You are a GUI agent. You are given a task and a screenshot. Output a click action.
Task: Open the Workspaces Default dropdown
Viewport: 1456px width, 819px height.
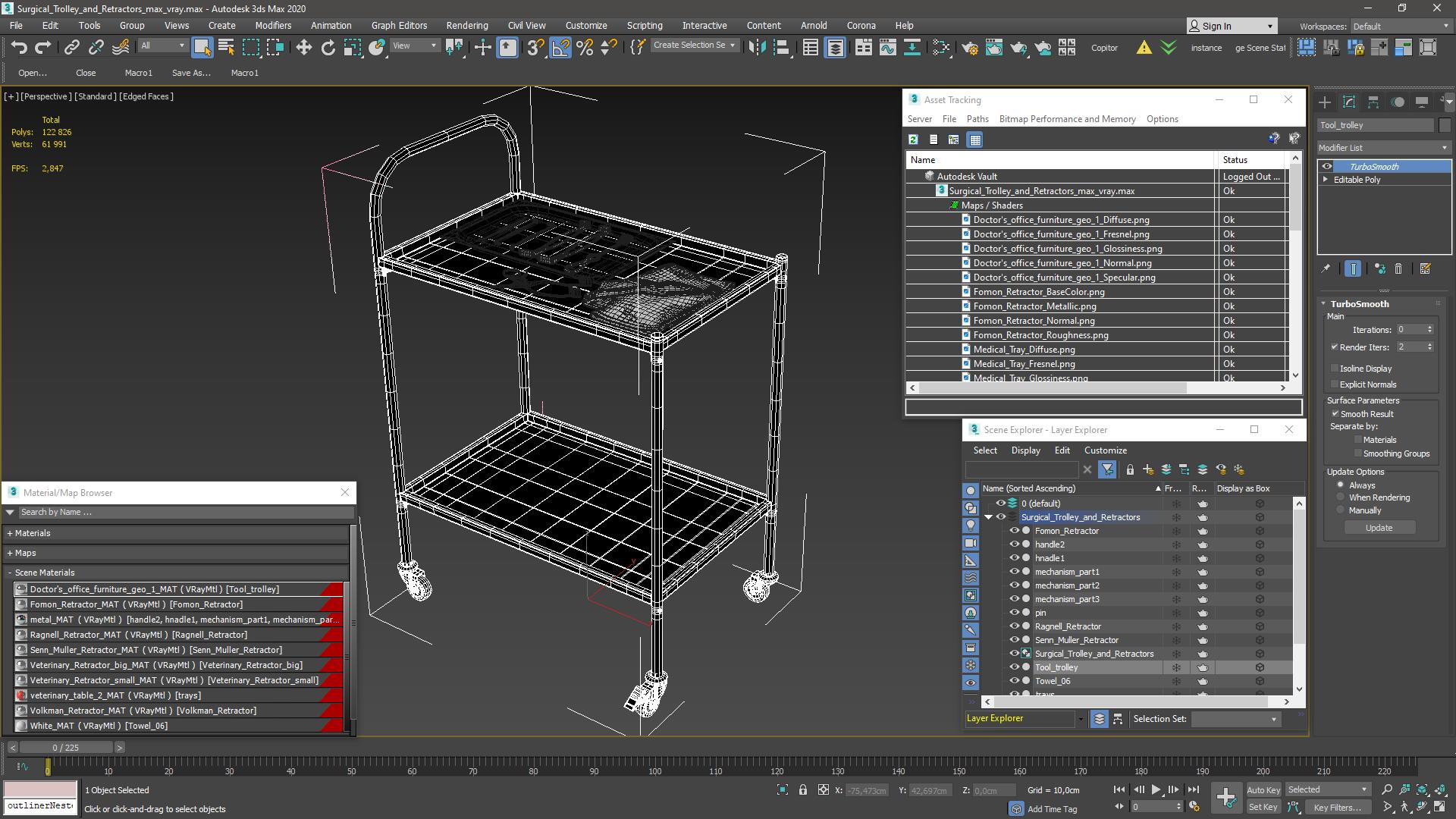click(1401, 27)
